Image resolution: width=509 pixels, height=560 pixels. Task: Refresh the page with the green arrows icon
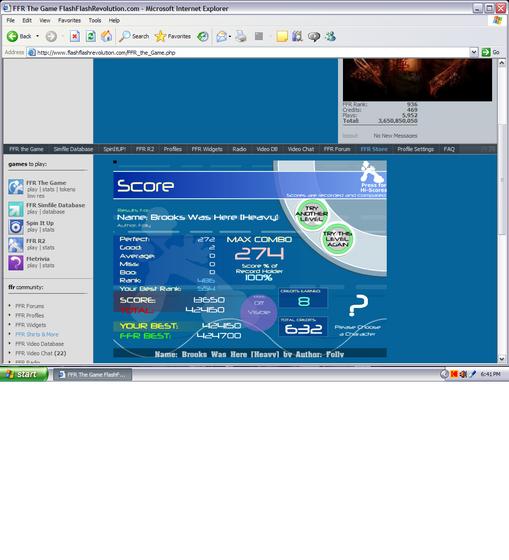tap(91, 36)
